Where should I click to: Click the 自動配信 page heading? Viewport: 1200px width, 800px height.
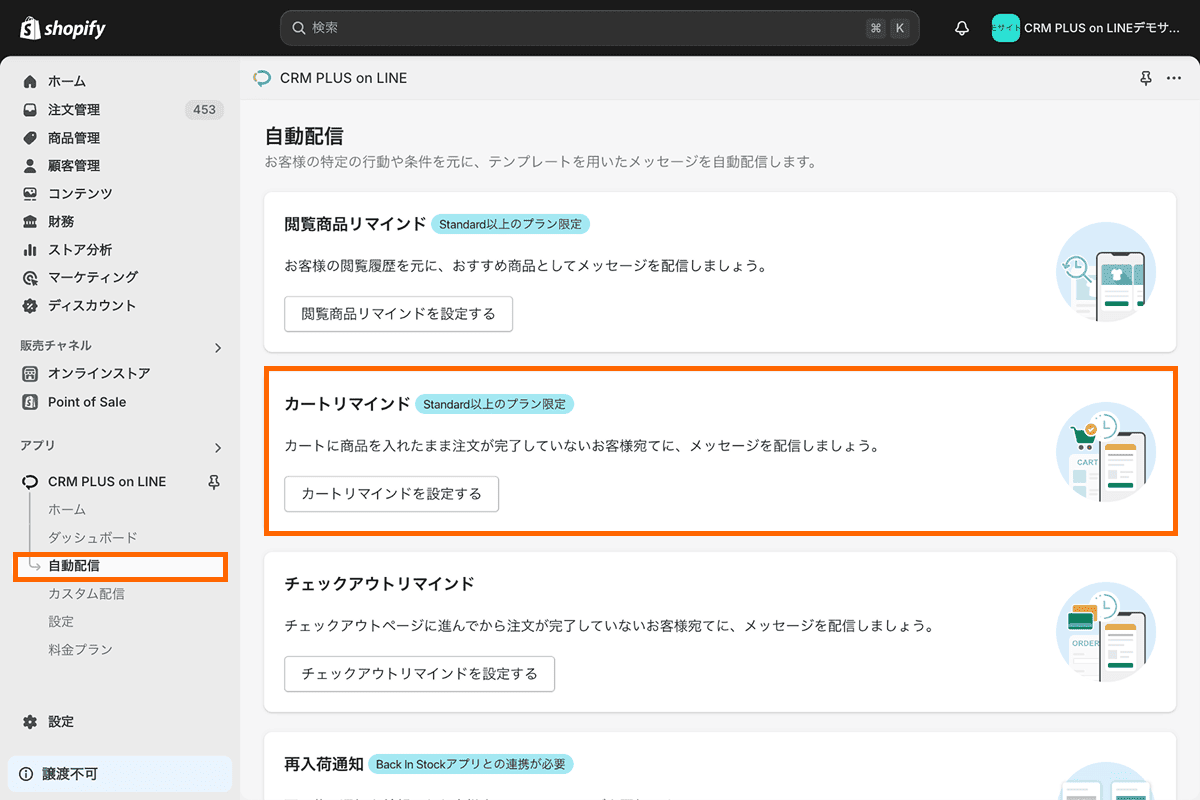tap(304, 137)
